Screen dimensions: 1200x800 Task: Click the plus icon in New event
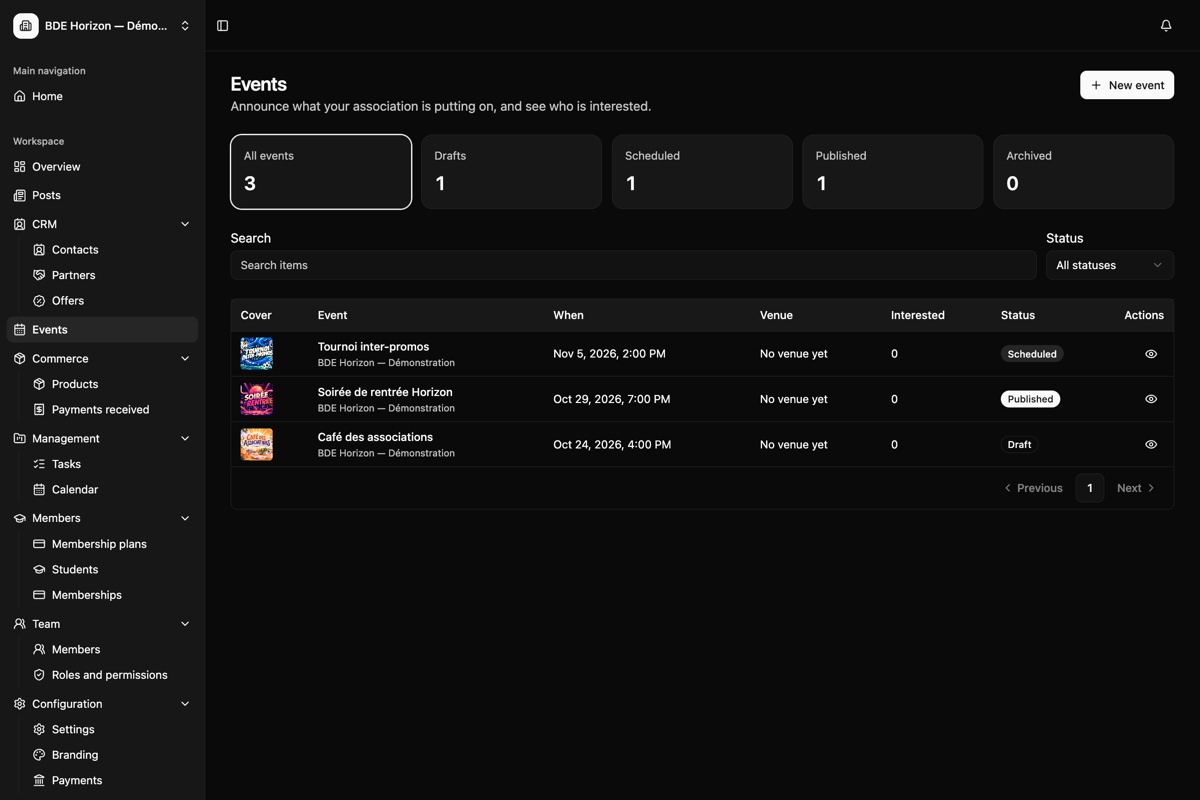(x=1096, y=85)
